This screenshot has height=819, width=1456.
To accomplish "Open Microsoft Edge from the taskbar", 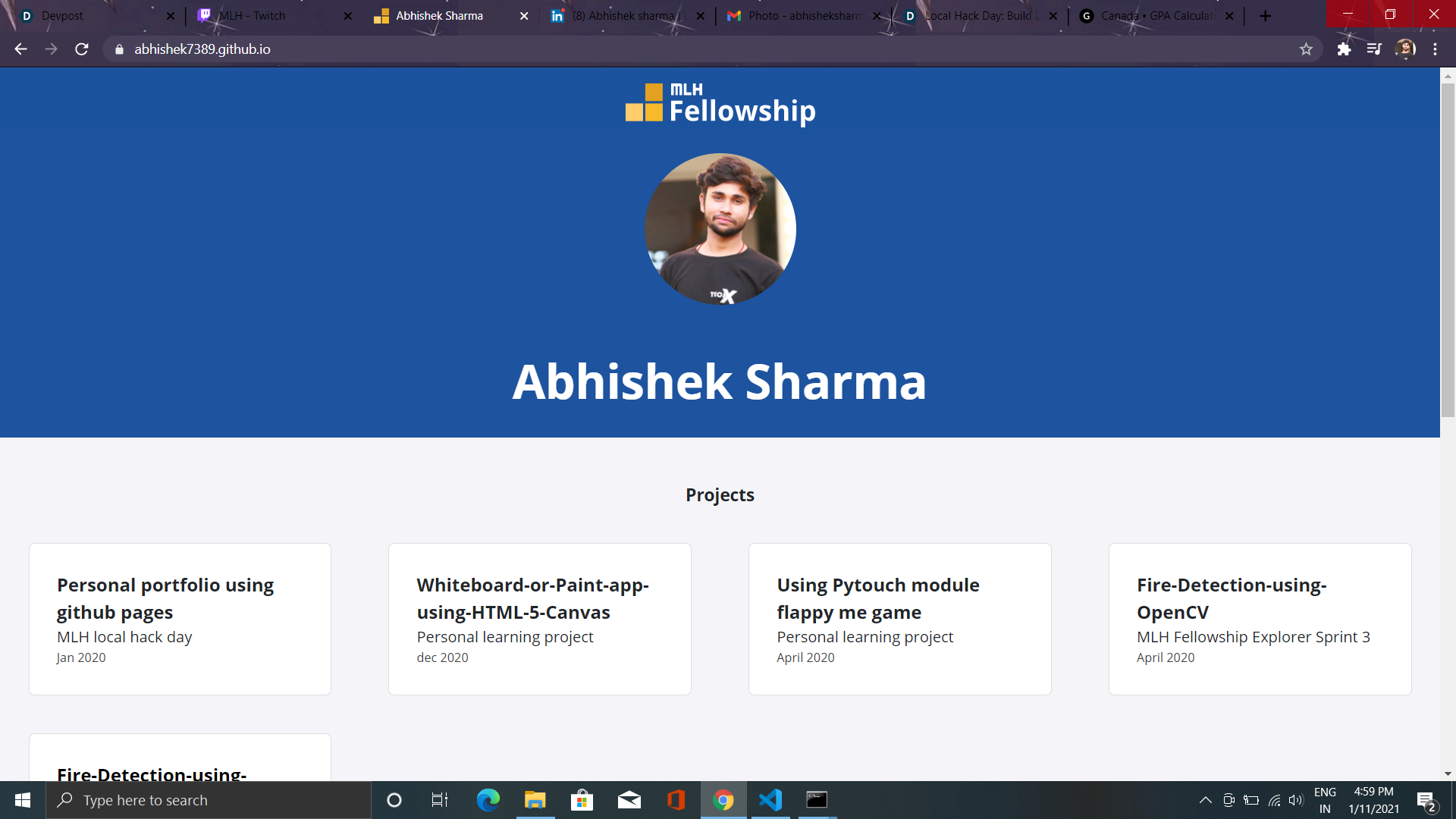I will click(488, 800).
